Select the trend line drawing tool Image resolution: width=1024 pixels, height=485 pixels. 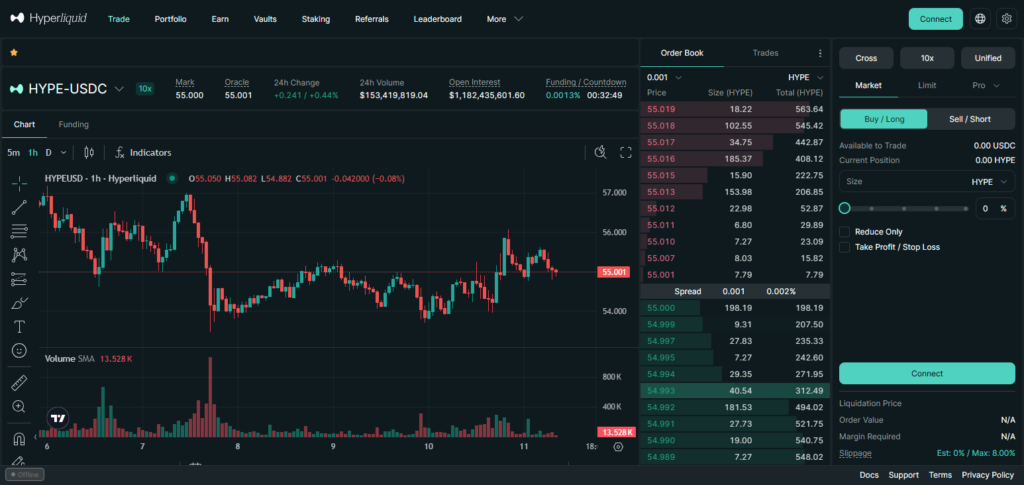(20, 207)
